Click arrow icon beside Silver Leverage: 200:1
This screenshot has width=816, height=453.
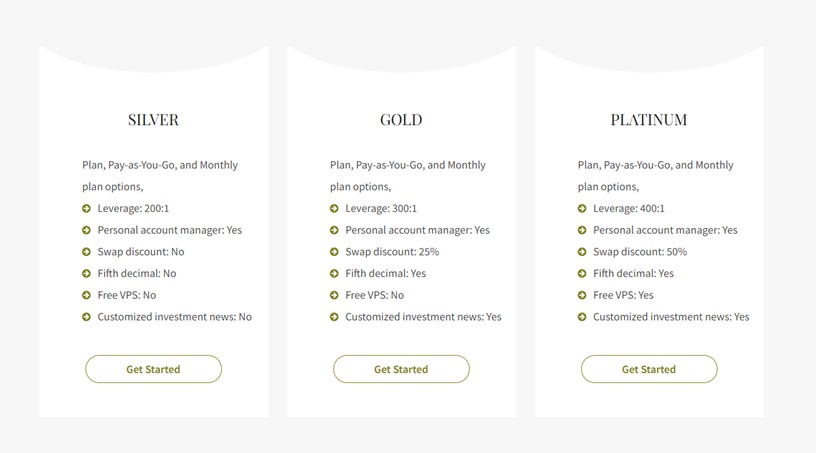(87, 209)
